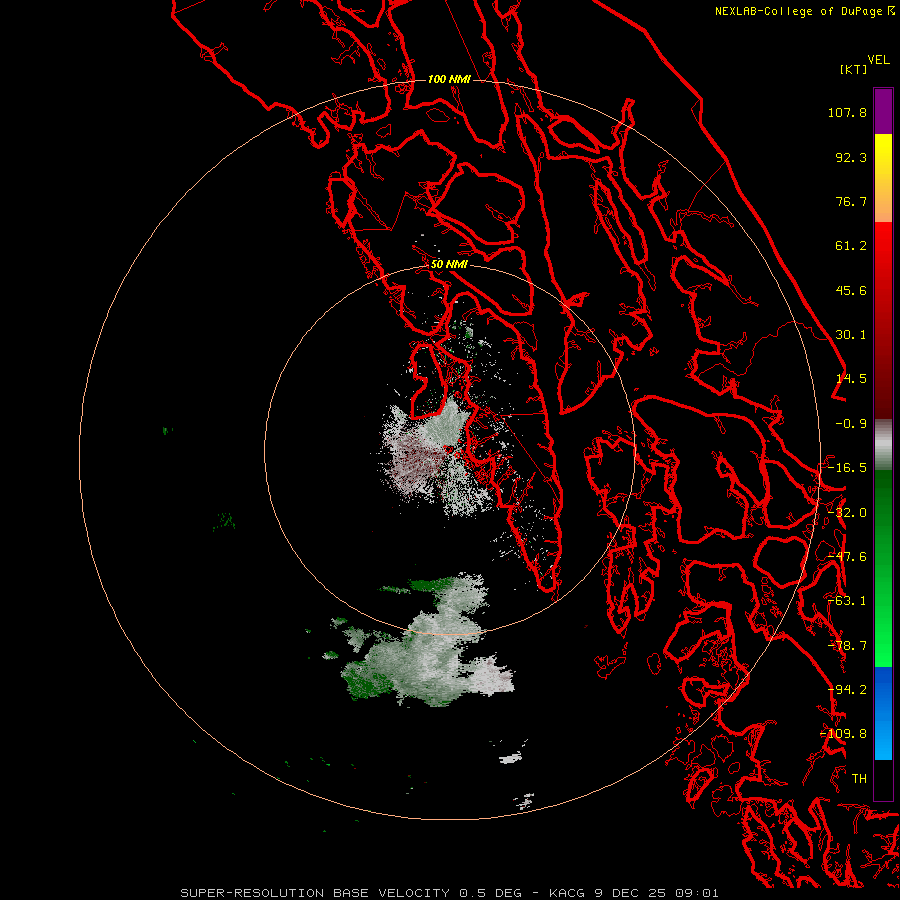Click the 14.5 scale value
Viewport: 900px width, 900px height.
[x=851, y=379]
